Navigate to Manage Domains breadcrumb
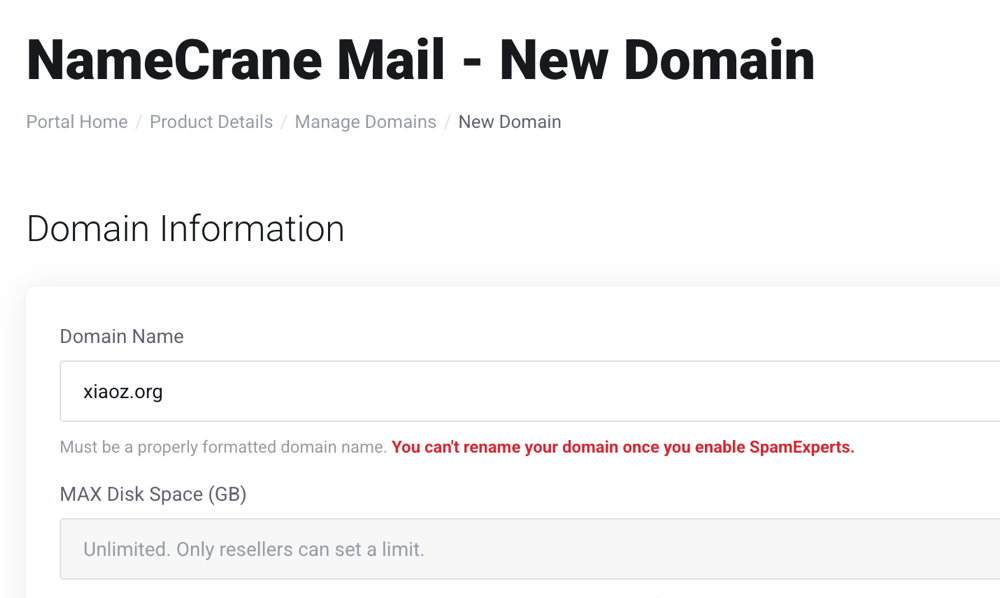This screenshot has height=598, width=1000. pos(365,122)
